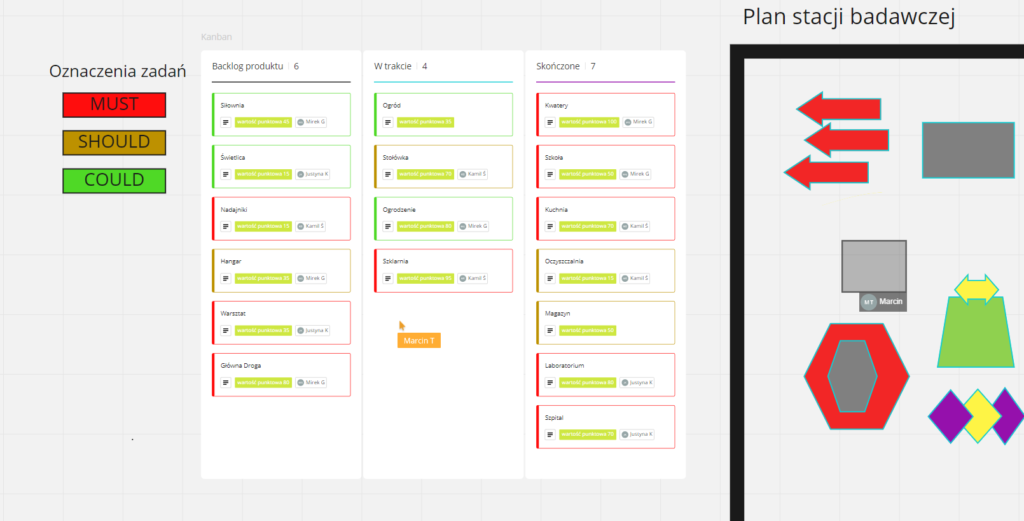Image resolution: width=1024 pixels, height=521 pixels.
Task: Click the red MUST legend box
Action: coord(114,105)
